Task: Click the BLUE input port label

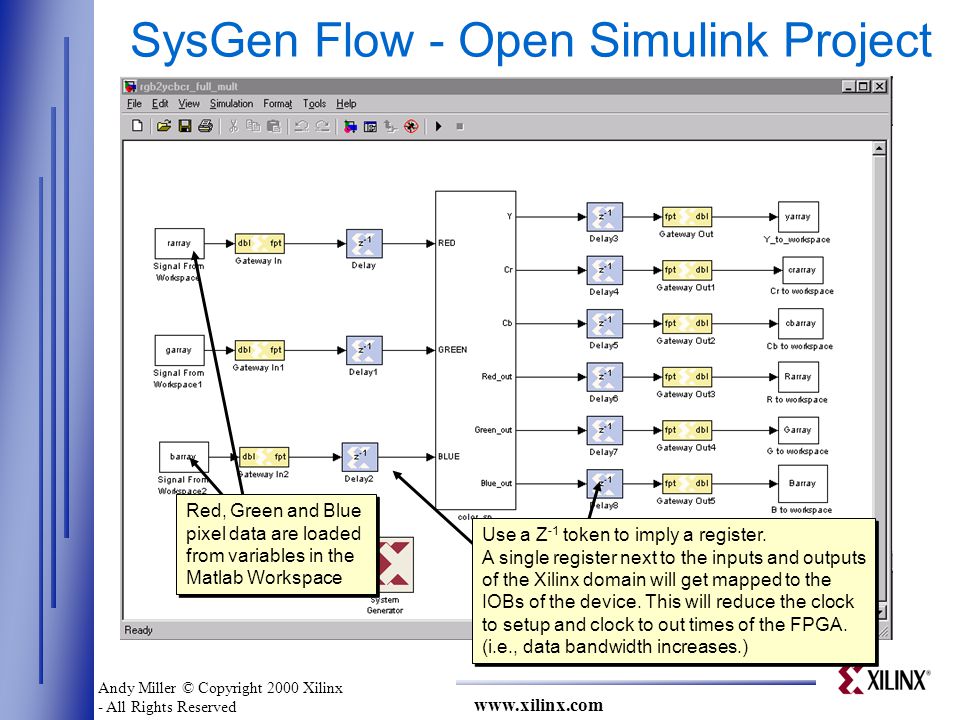Action: pyautogui.click(x=449, y=457)
